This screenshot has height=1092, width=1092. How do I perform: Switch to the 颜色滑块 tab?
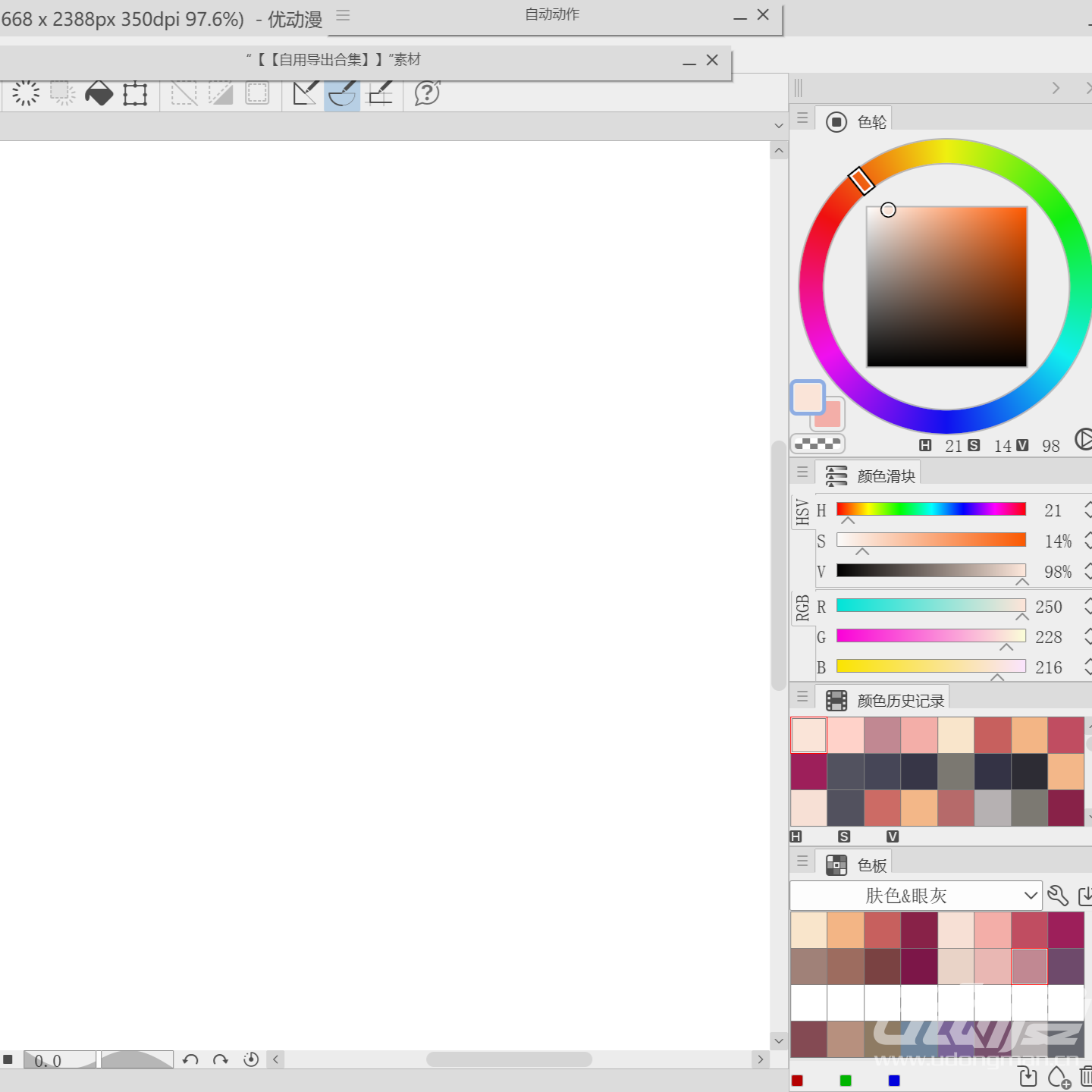pos(871,475)
